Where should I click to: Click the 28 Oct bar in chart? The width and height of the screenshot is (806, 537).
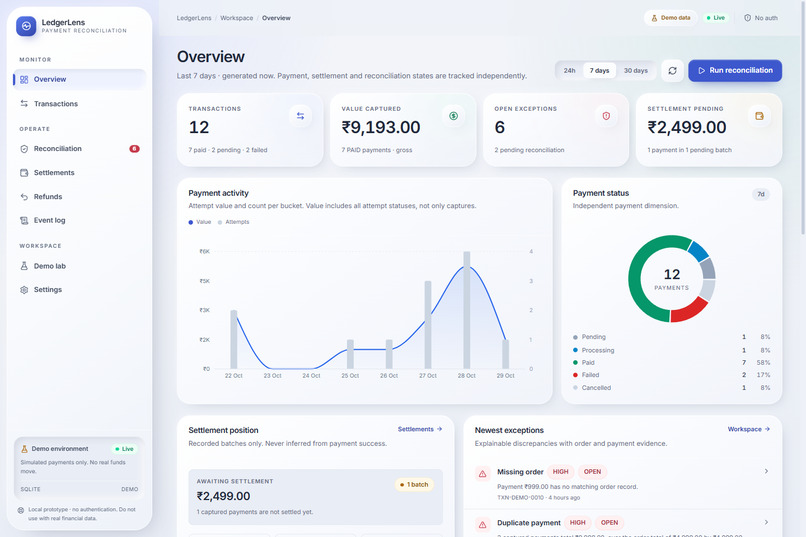pos(467,310)
